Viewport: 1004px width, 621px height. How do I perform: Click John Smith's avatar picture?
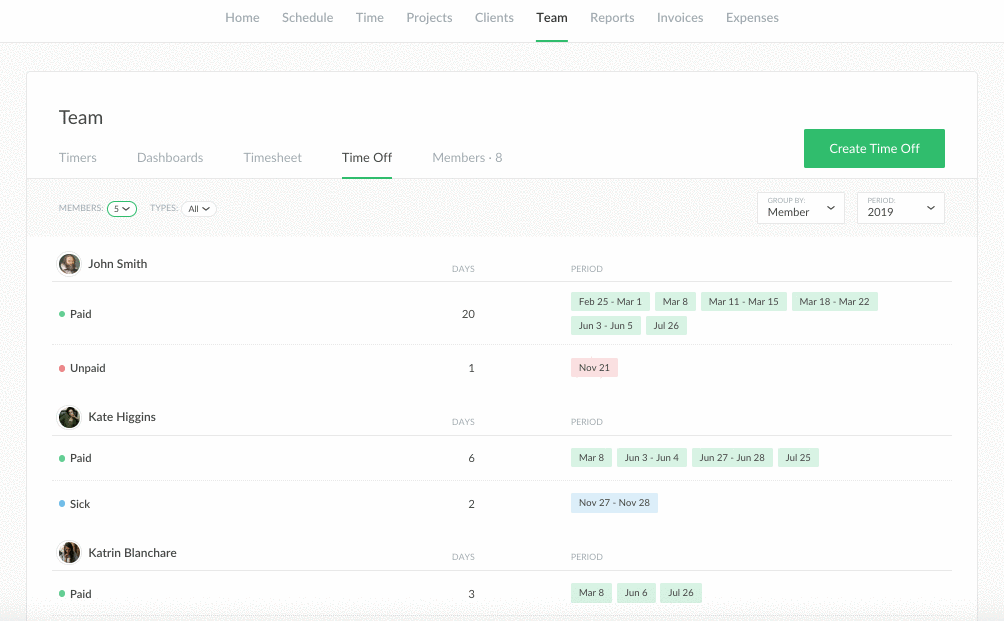click(69, 264)
